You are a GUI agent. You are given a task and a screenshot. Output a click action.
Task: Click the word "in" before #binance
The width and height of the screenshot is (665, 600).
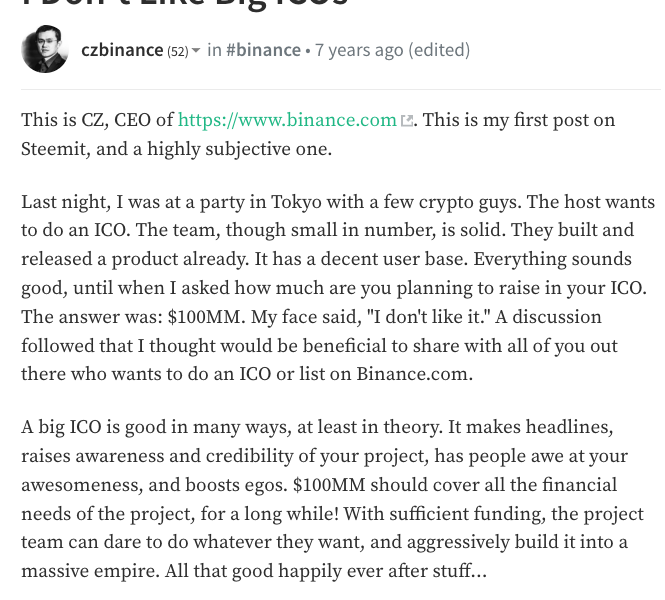click(x=214, y=50)
